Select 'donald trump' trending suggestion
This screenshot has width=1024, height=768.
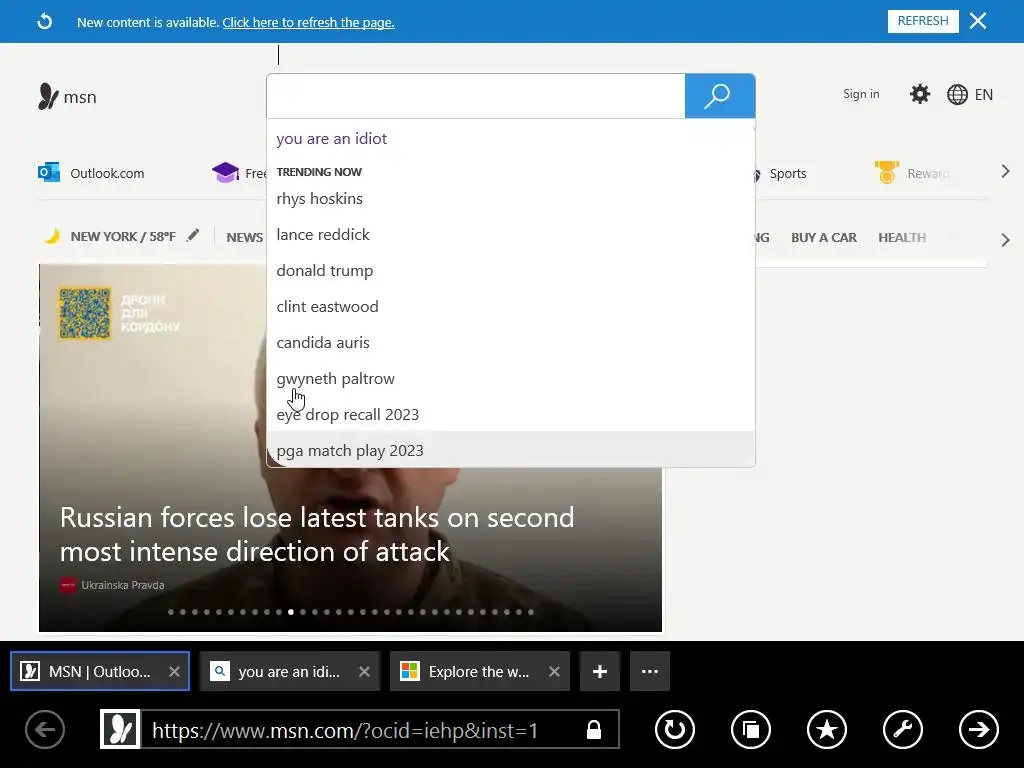coord(511,270)
